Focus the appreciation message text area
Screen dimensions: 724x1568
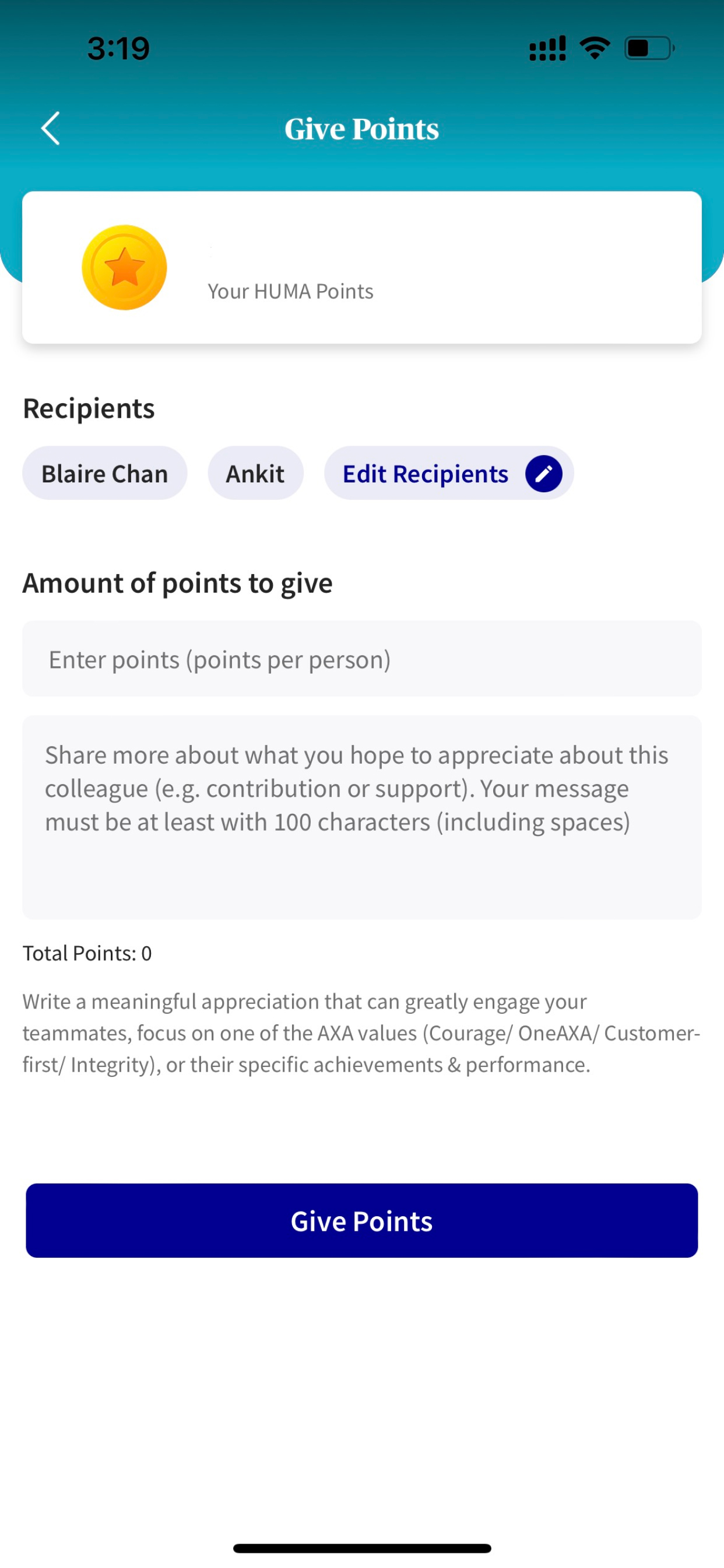(362, 817)
